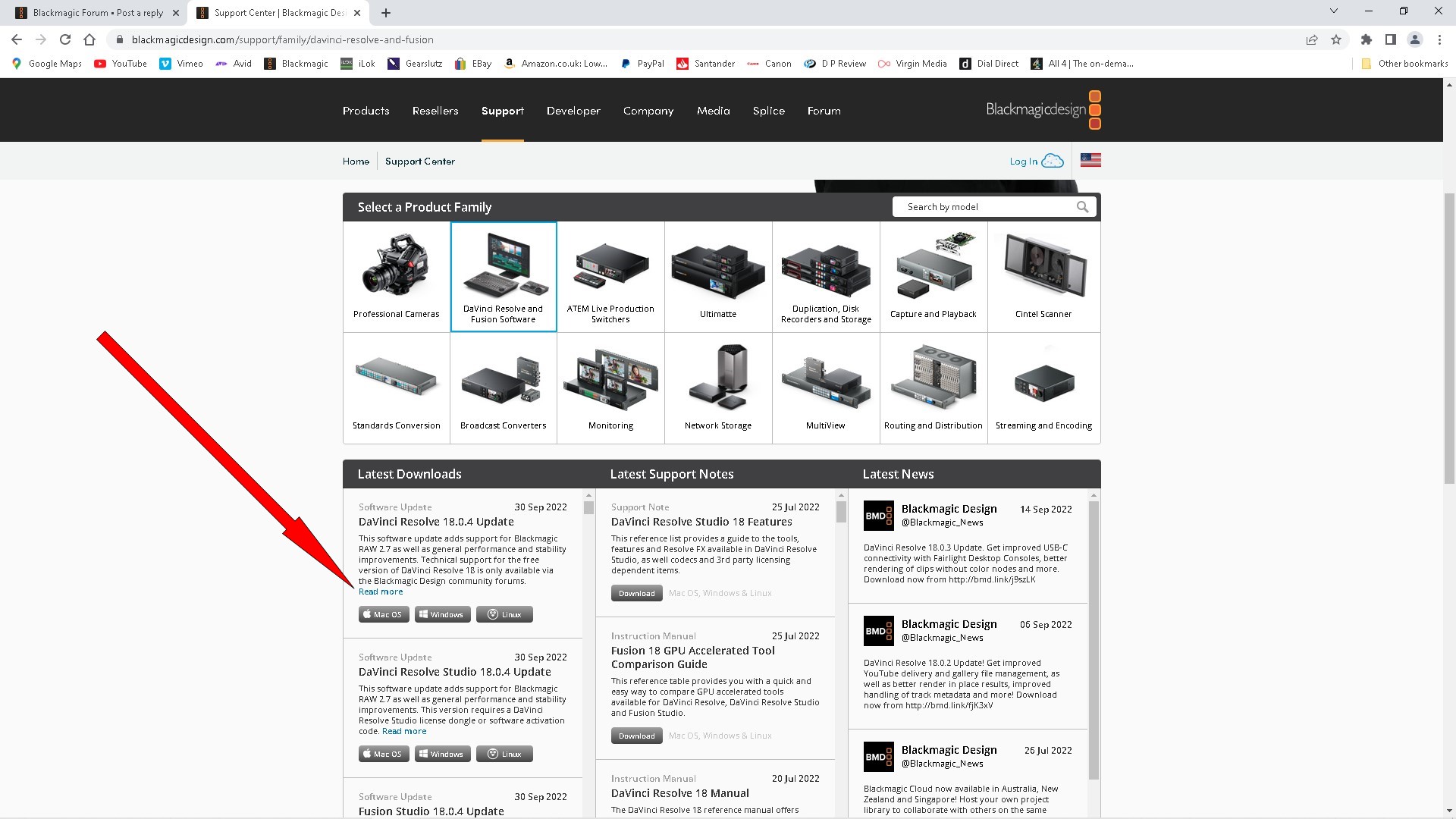The width and height of the screenshot is (1456, 819).
Task: Open @Blackmagic_News handle on 06 Sep post
Action: click(x=942, y=638)
